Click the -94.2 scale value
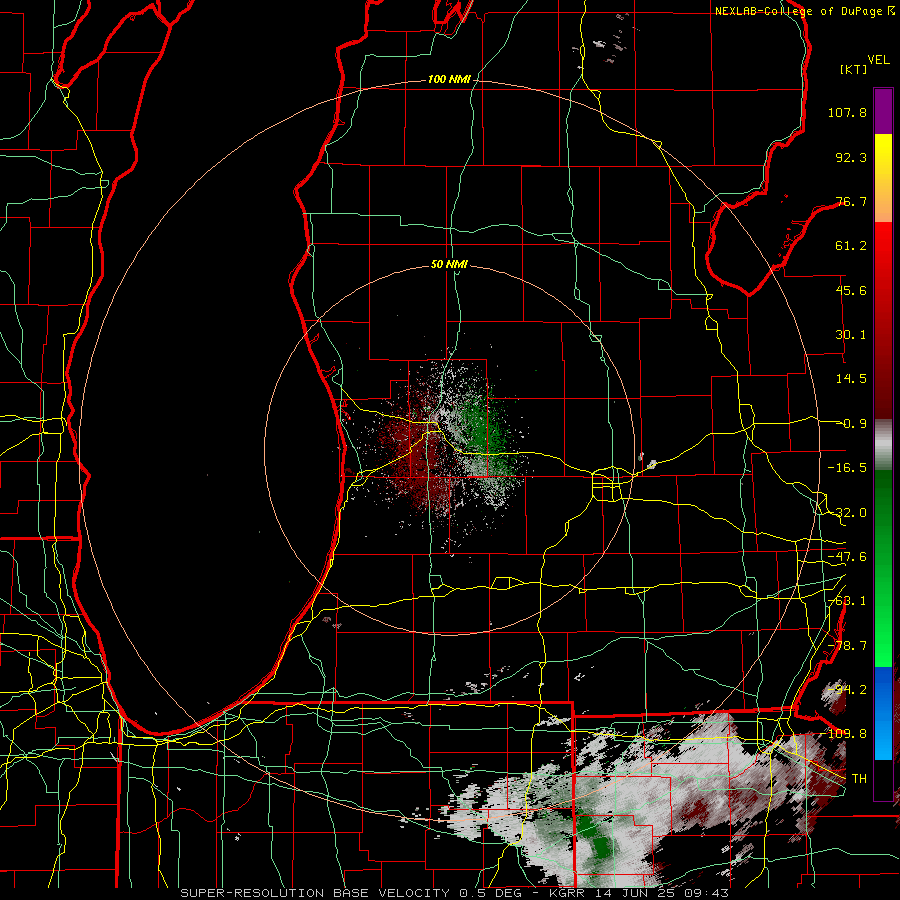The width and height of the screenshot is (900, 900). (847, 690)
